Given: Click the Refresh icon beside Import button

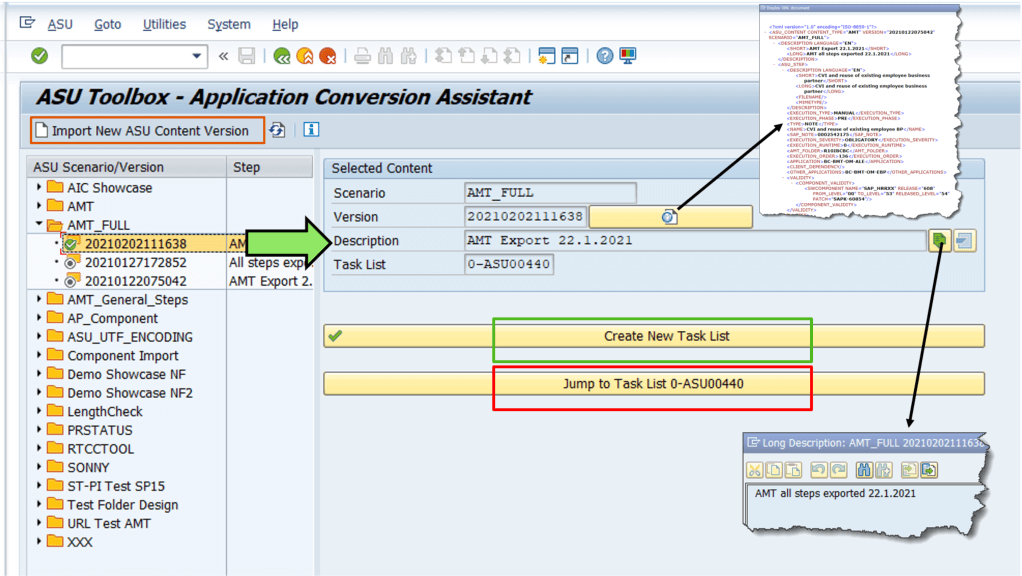Looking at the screenshot, I should [x=278, y=130].
